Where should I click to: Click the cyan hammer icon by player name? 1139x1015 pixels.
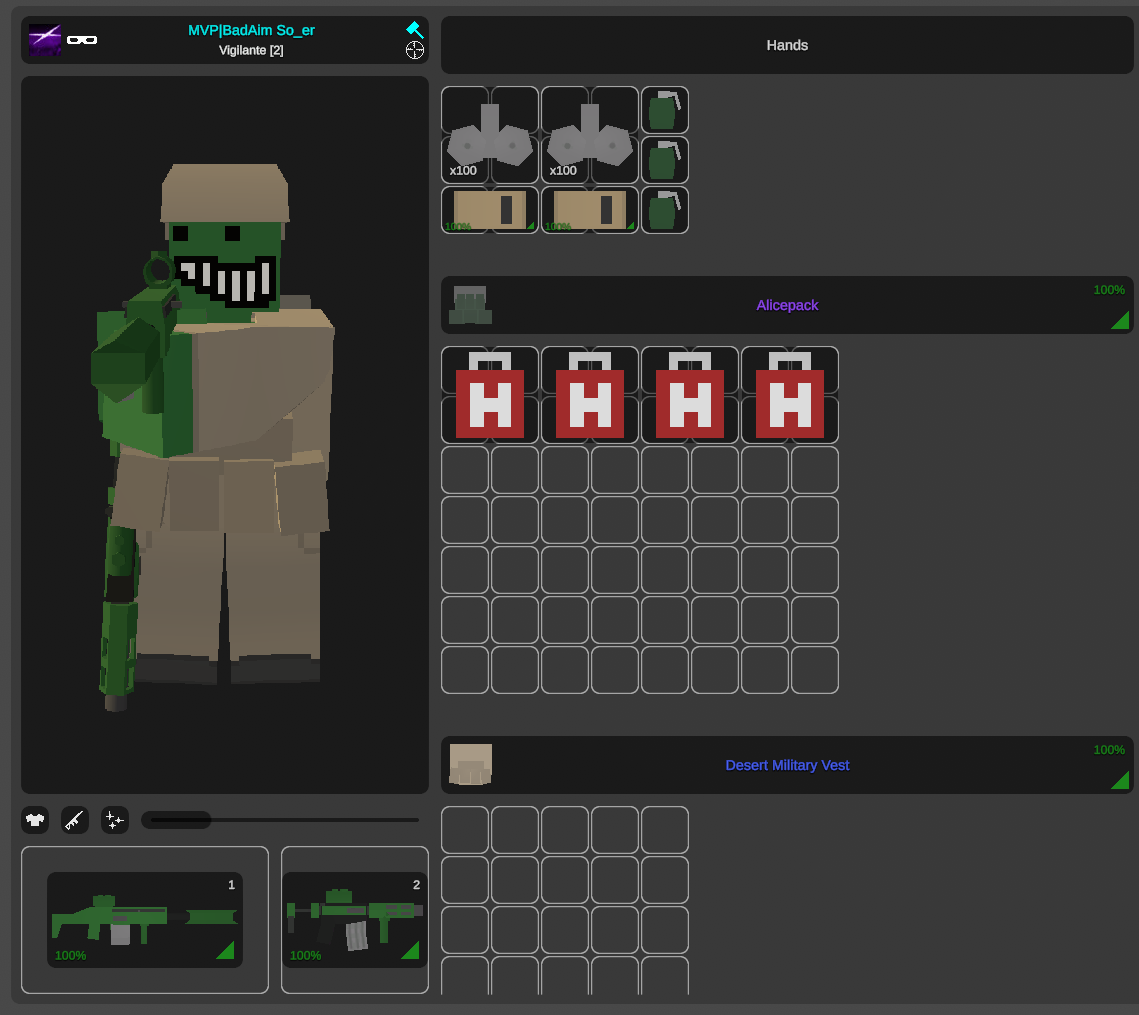click(414, 30)
